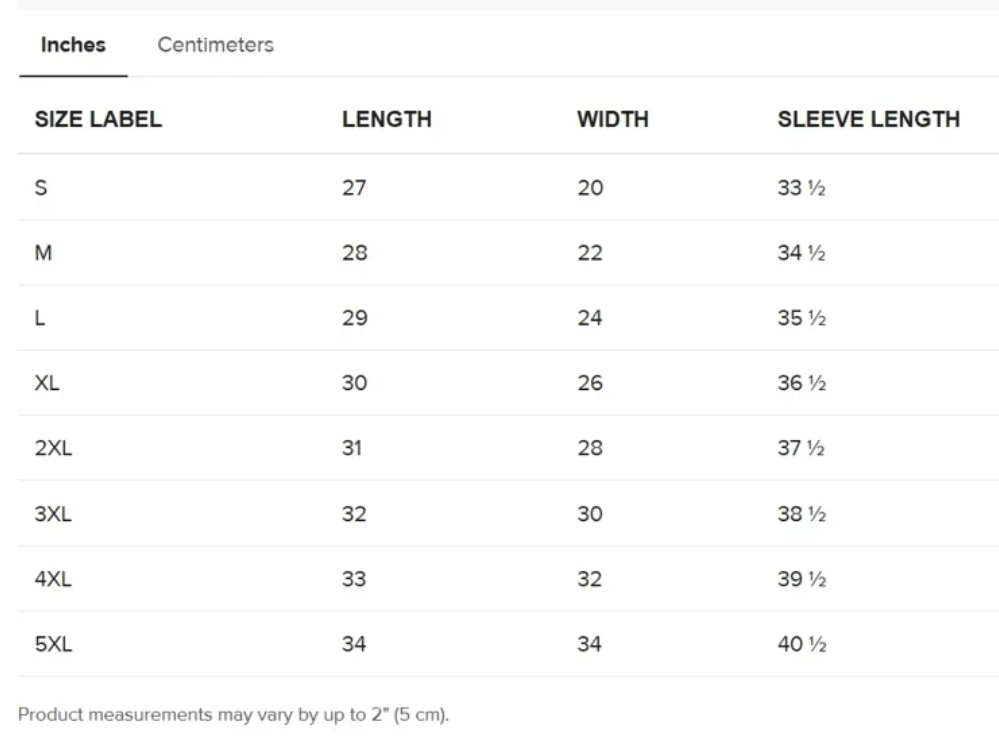The width and height of the screenshot is (999, 738).
Task: Select the 3XL size row label
Action: point(53,514)
